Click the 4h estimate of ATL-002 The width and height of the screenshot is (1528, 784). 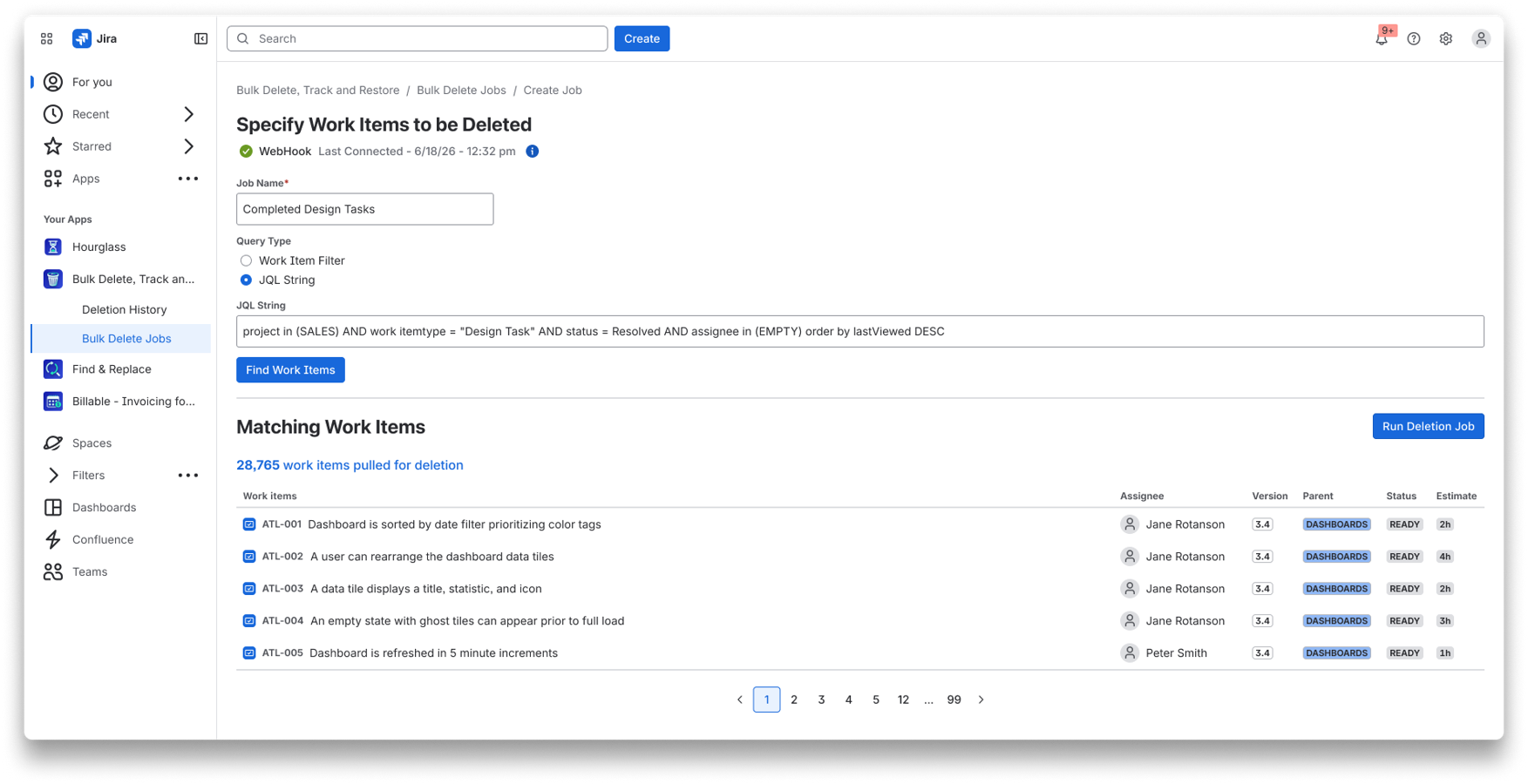click(1444, 557)
